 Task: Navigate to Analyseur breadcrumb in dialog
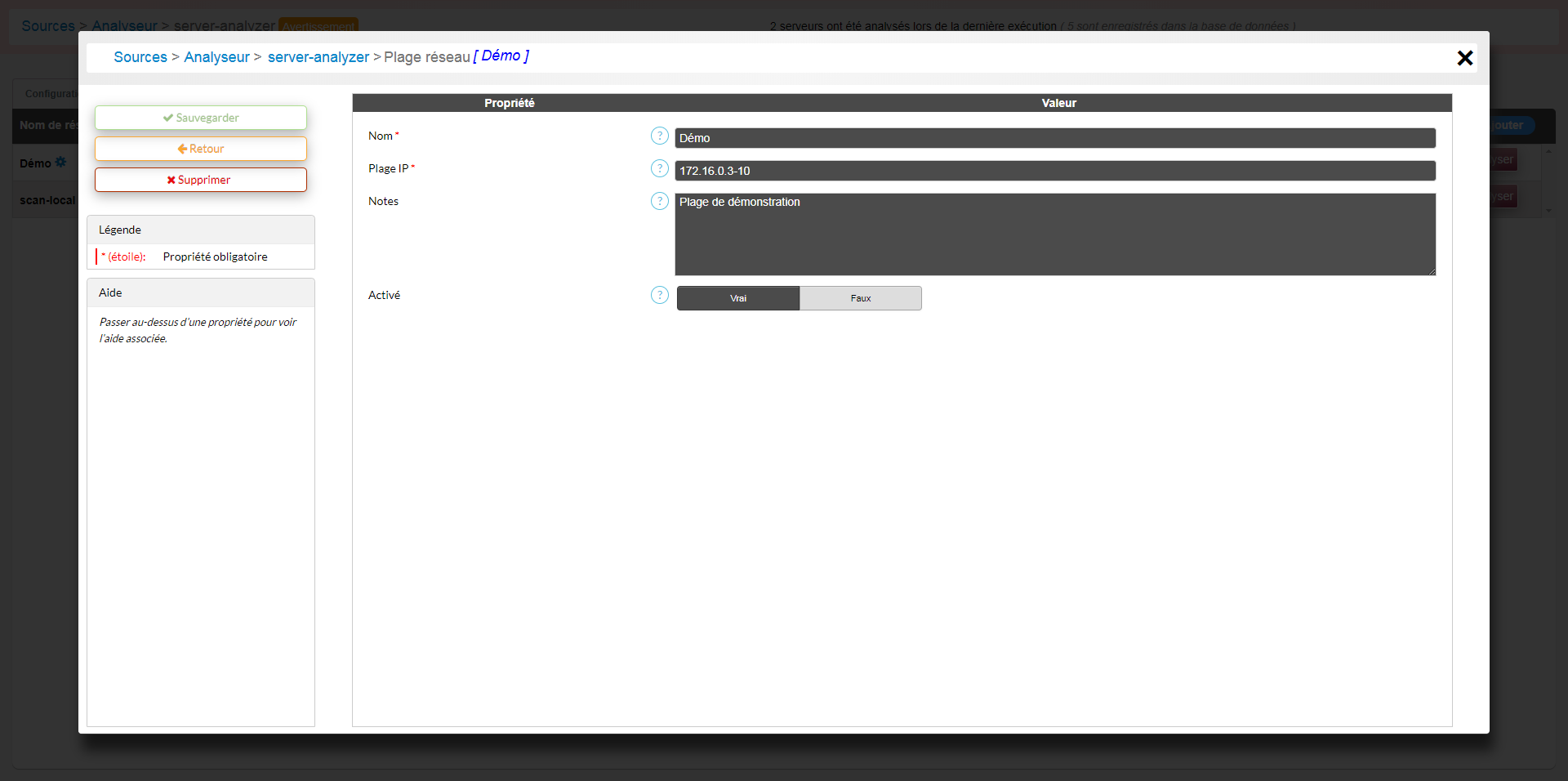(x=216, y=57)
